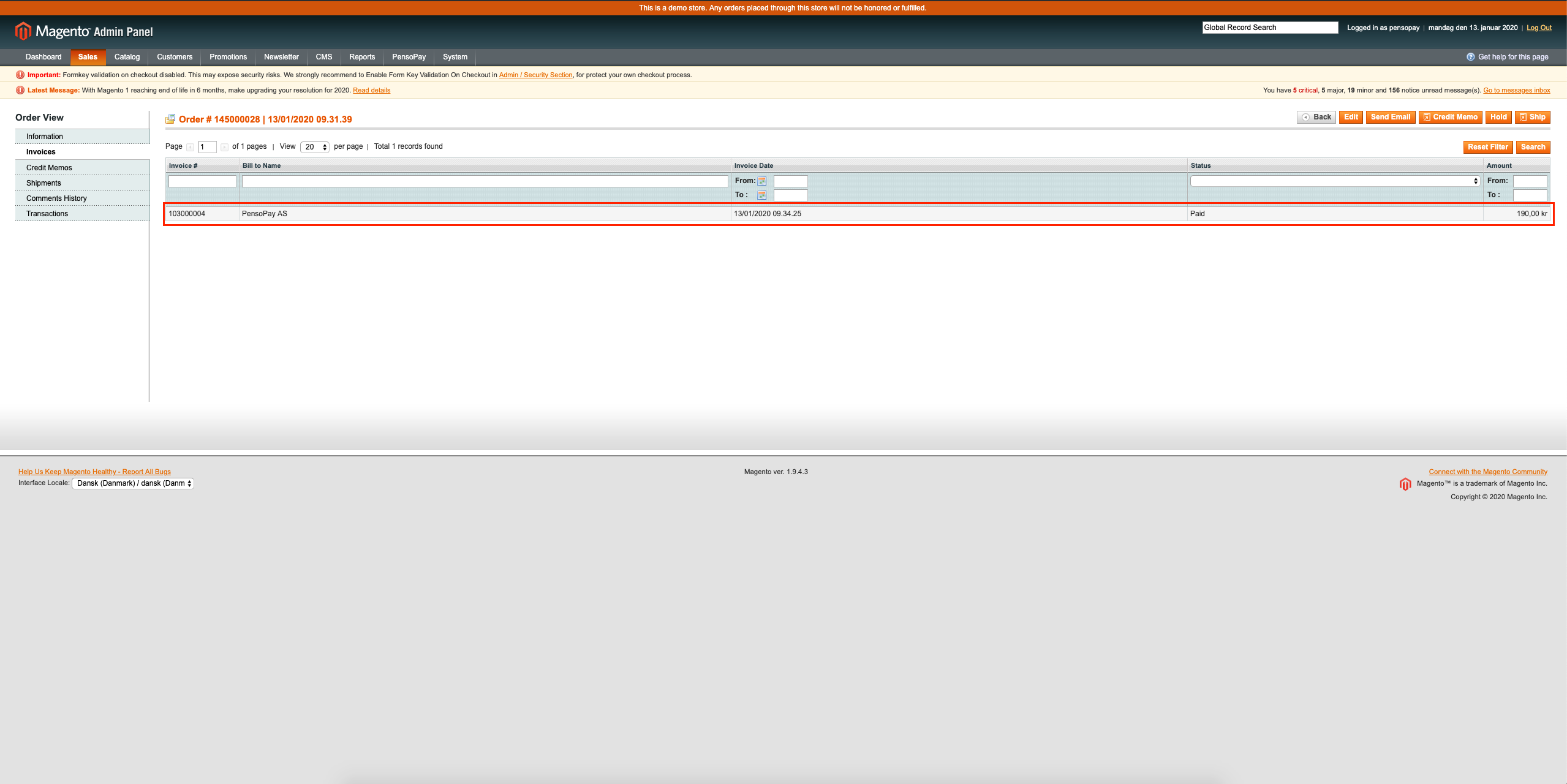Image resolution: width=1567 pixels, height=784 pixels.
Task: Focus the Amount From field
Action: tap(1530, 181)
